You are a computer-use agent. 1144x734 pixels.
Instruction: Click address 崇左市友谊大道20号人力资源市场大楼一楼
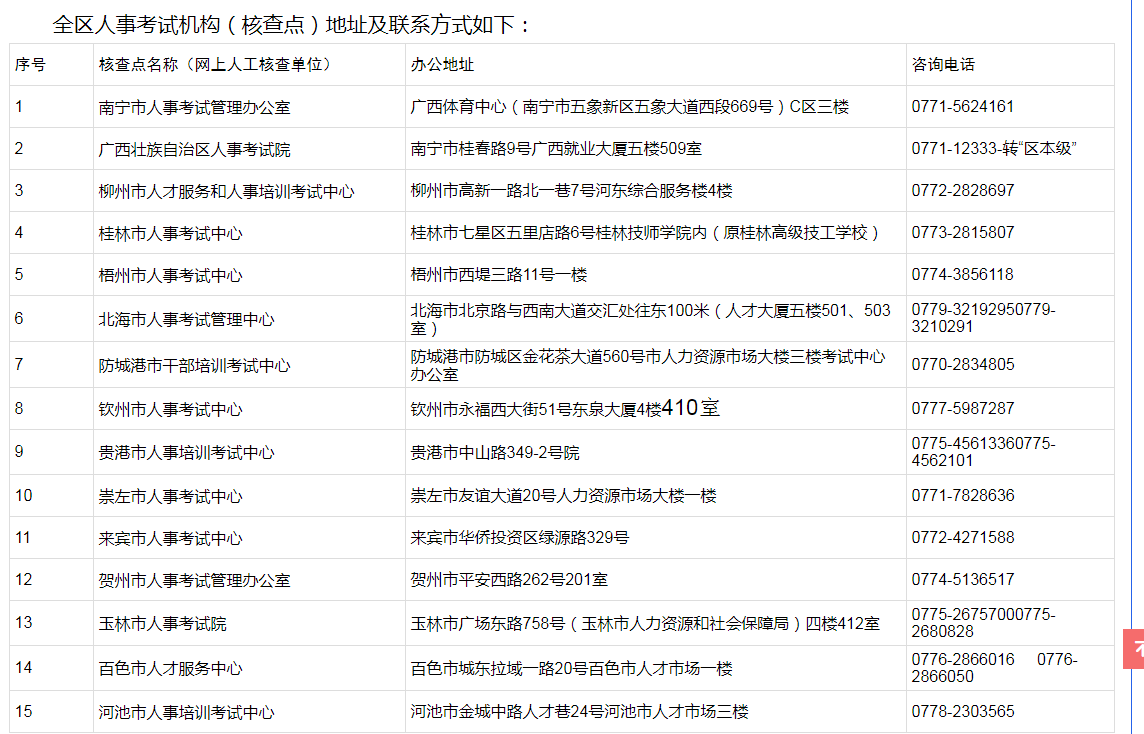563,496
